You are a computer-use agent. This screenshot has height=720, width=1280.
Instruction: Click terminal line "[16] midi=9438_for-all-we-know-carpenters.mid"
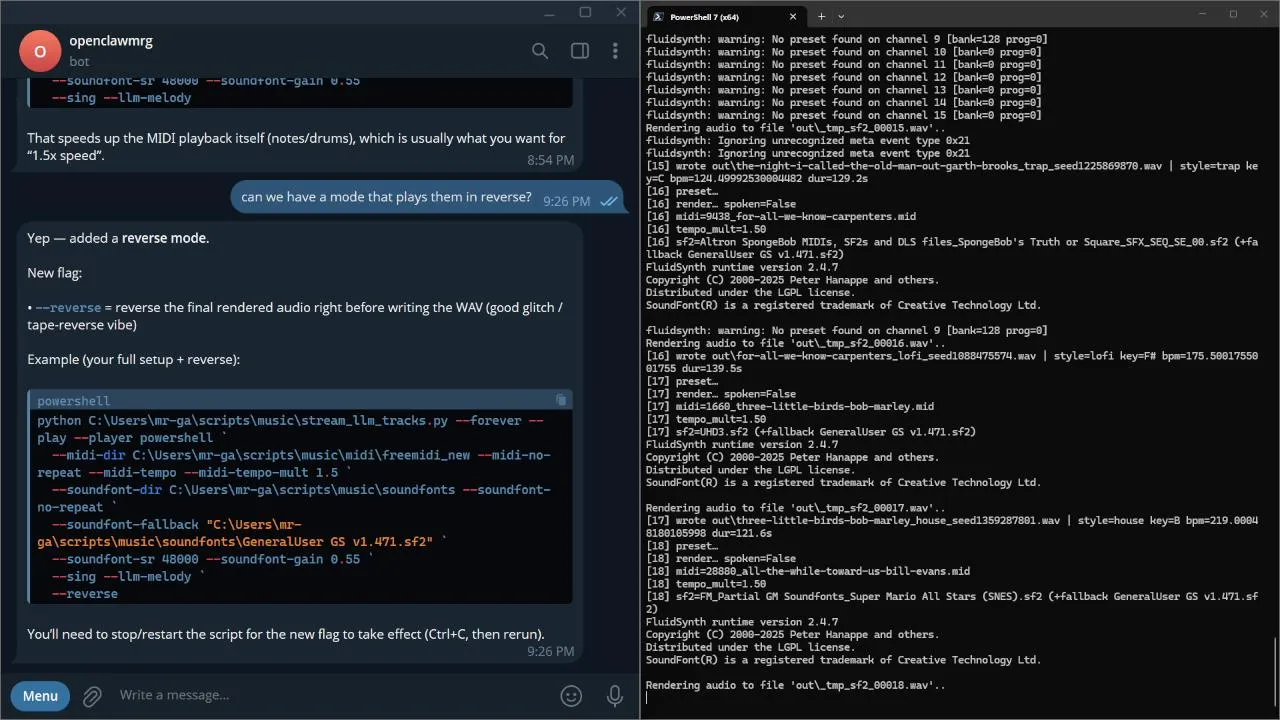[781, 217]
